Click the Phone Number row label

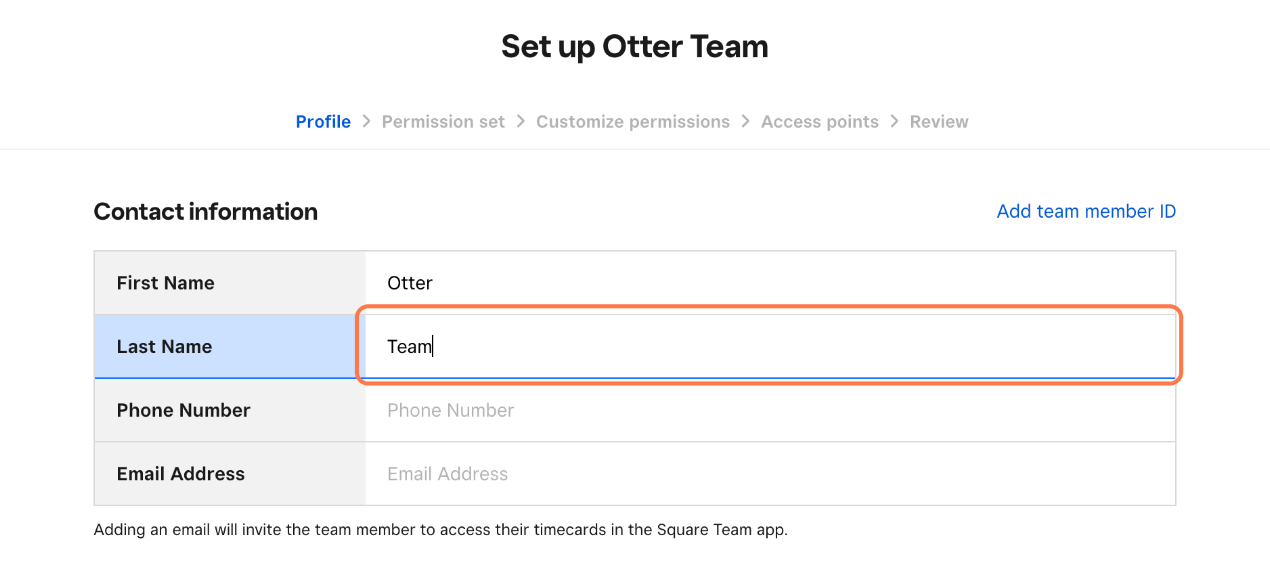pos(184,410)
